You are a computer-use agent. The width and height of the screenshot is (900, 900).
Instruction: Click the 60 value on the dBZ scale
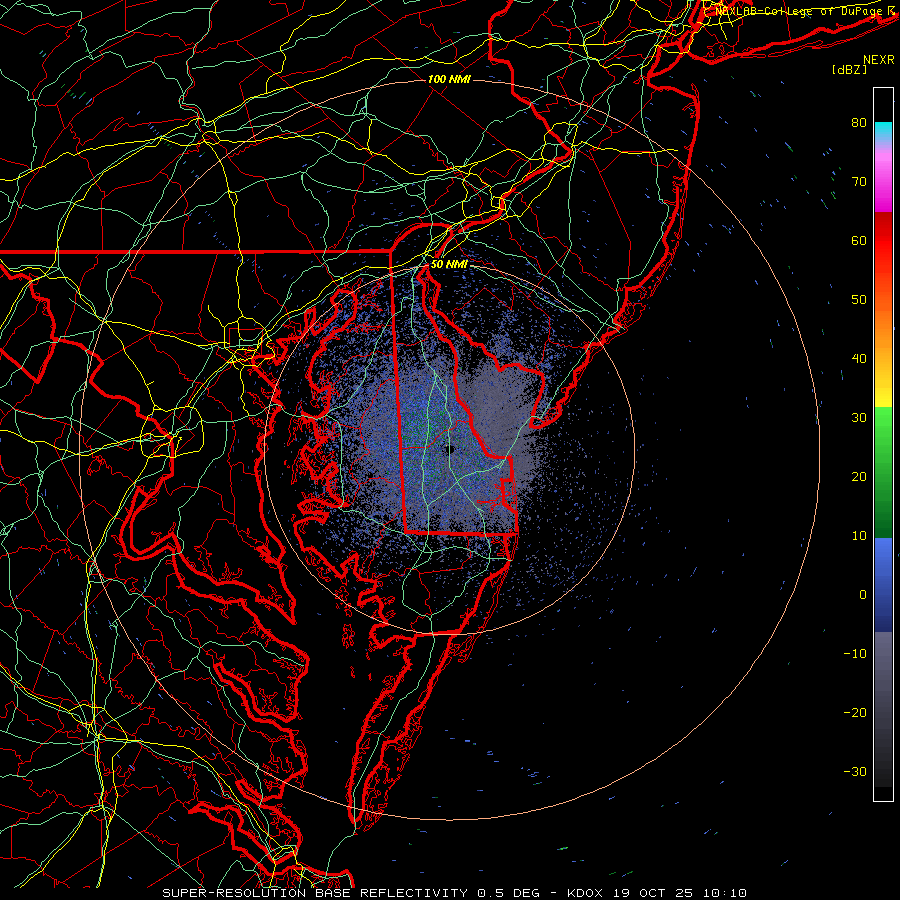pos(859,241)
